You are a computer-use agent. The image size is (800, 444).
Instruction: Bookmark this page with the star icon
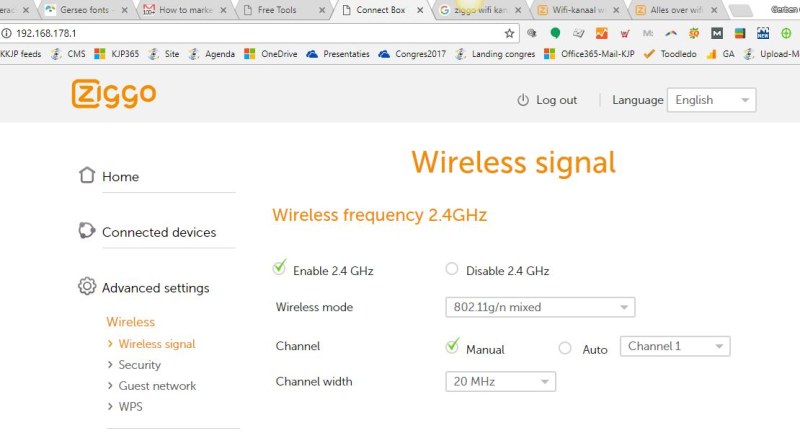pyautogui.click(x=509, y=33)
